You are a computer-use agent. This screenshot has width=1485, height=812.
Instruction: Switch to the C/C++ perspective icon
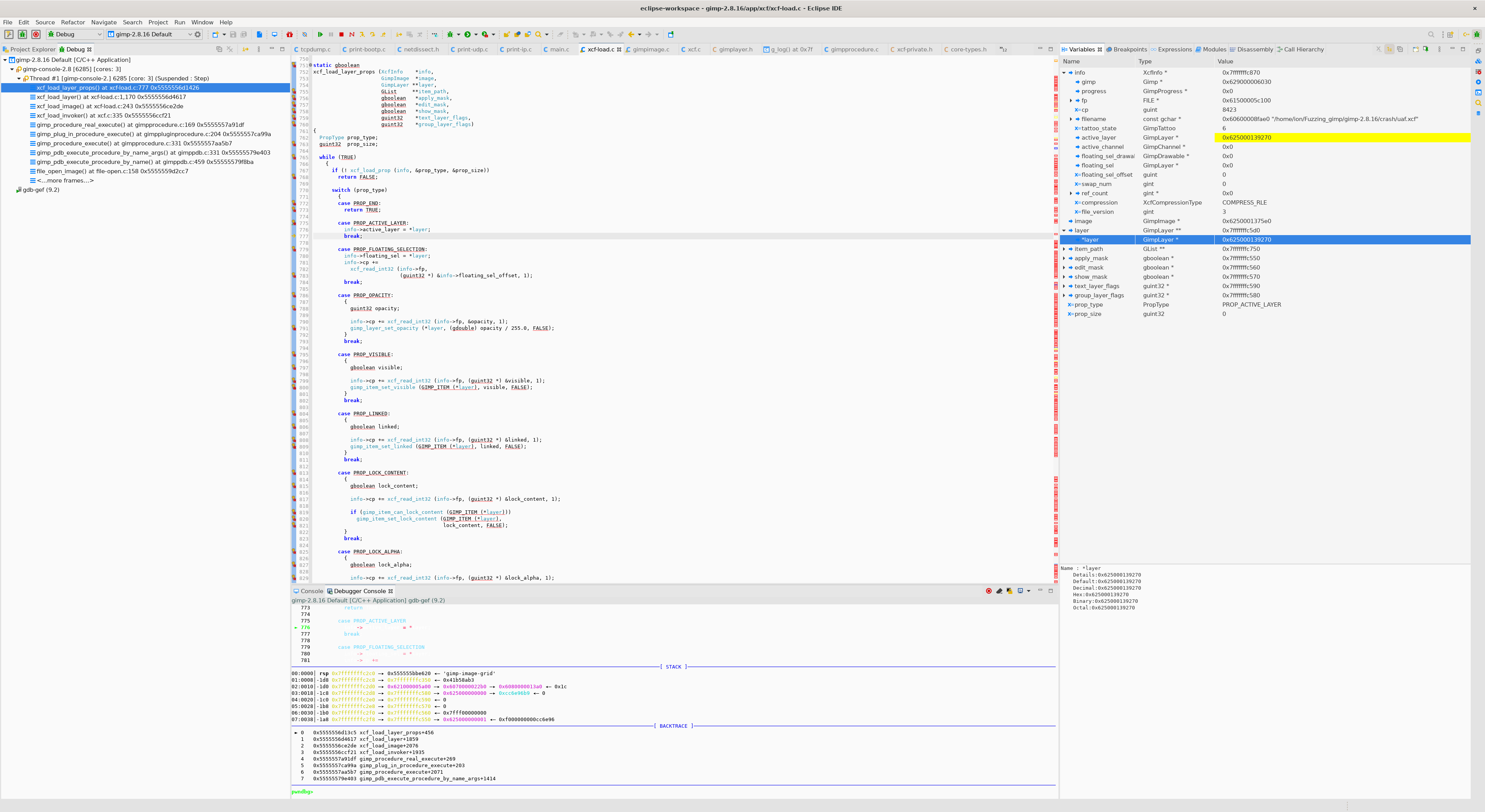[x=1466, y=34]
